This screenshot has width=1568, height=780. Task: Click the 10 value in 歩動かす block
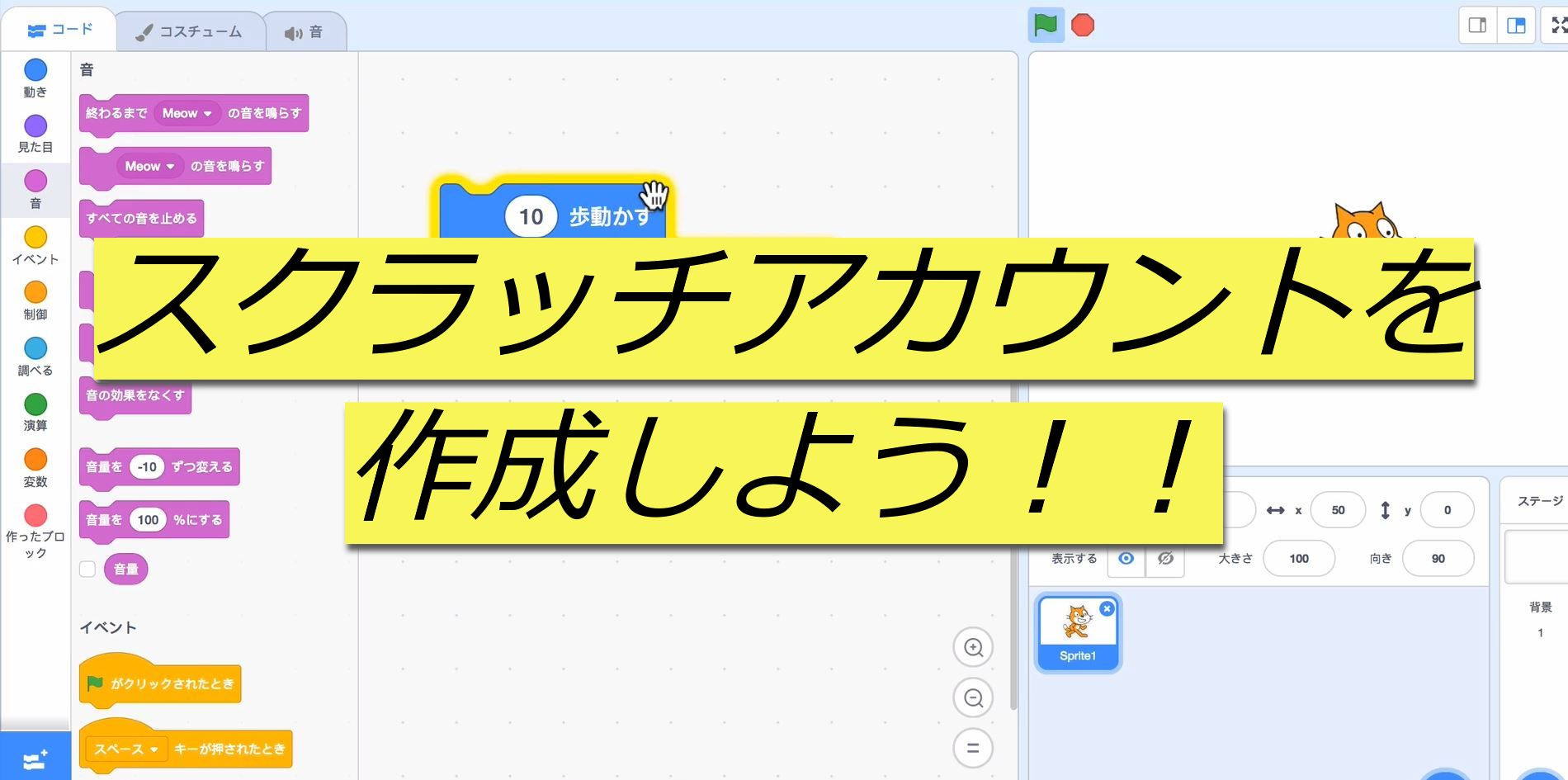point(531,216)
